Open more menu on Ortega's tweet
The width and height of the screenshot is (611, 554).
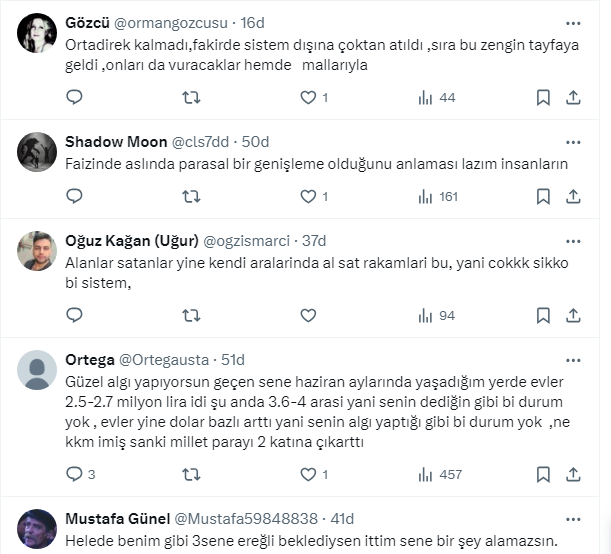pyautogui.click(x=573, y=360)
